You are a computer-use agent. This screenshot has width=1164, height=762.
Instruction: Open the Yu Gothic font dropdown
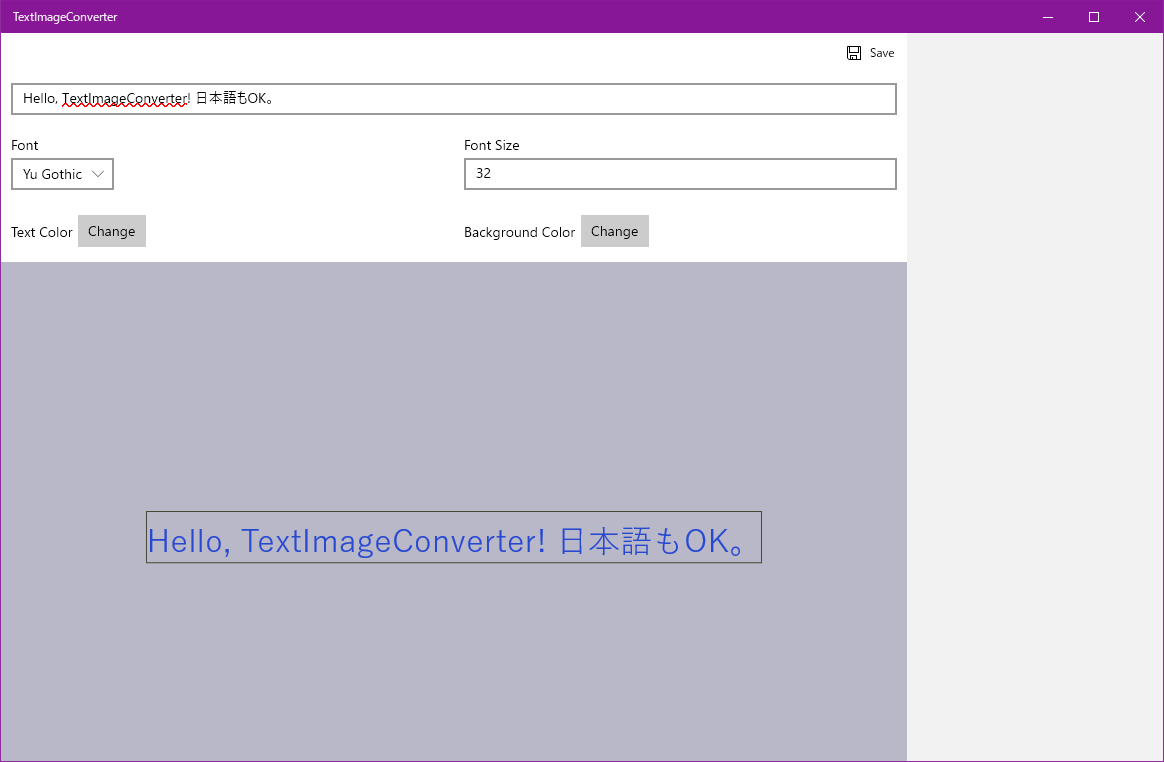click(62, 174)
